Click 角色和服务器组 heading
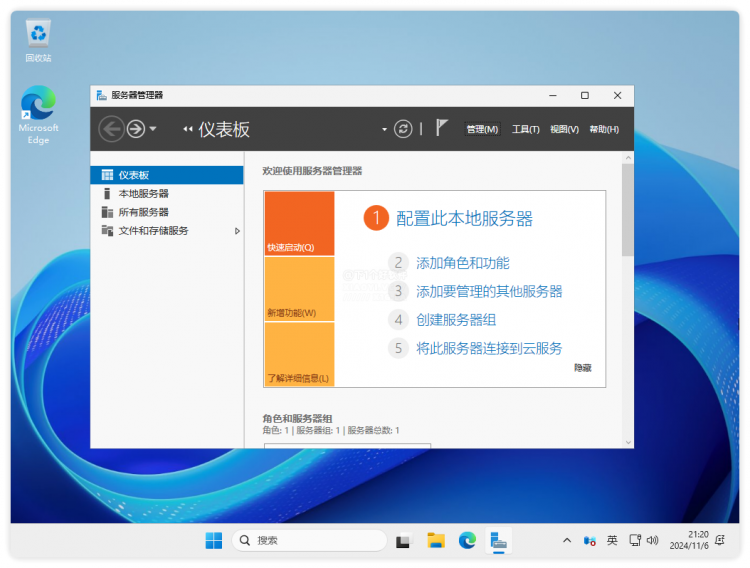Image resolution: width=750 pixels, height=568 pixels. 297,418
